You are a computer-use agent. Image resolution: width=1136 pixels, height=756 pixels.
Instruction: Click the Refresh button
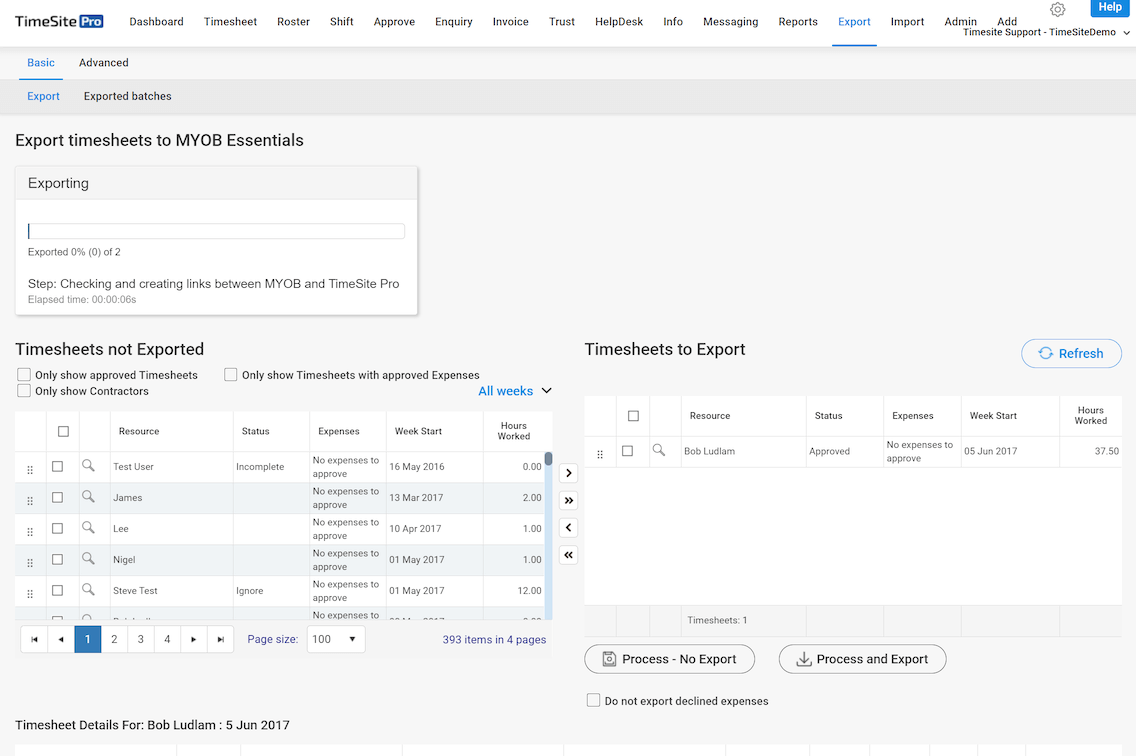point(1071,353)
